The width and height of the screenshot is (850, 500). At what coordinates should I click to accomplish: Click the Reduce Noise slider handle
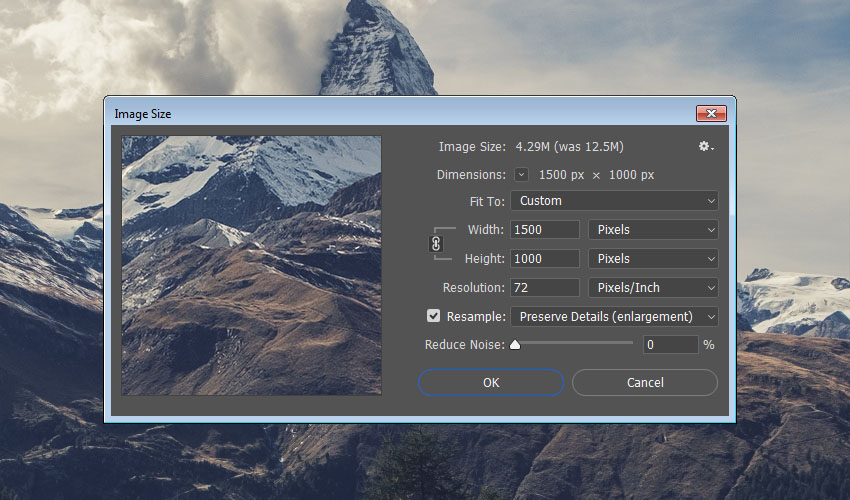point(515,345)
